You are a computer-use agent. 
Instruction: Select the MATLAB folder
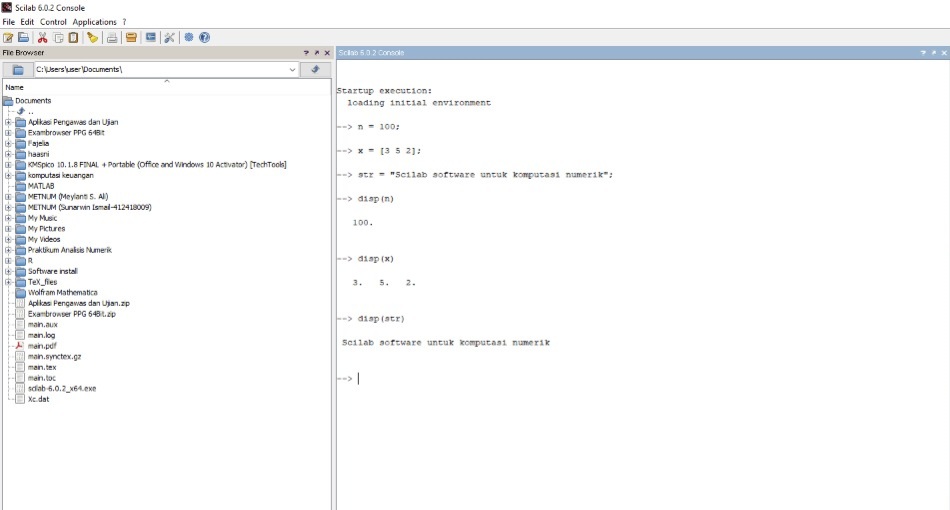point(41,186)
